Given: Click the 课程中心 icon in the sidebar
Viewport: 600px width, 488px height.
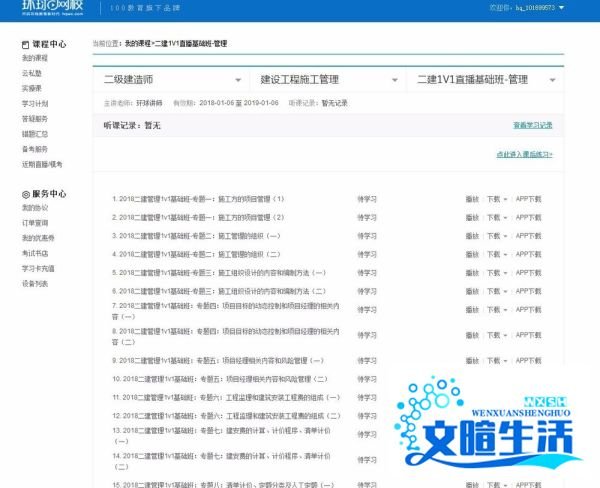Looking at the screenshot, I should pos(25,45).
